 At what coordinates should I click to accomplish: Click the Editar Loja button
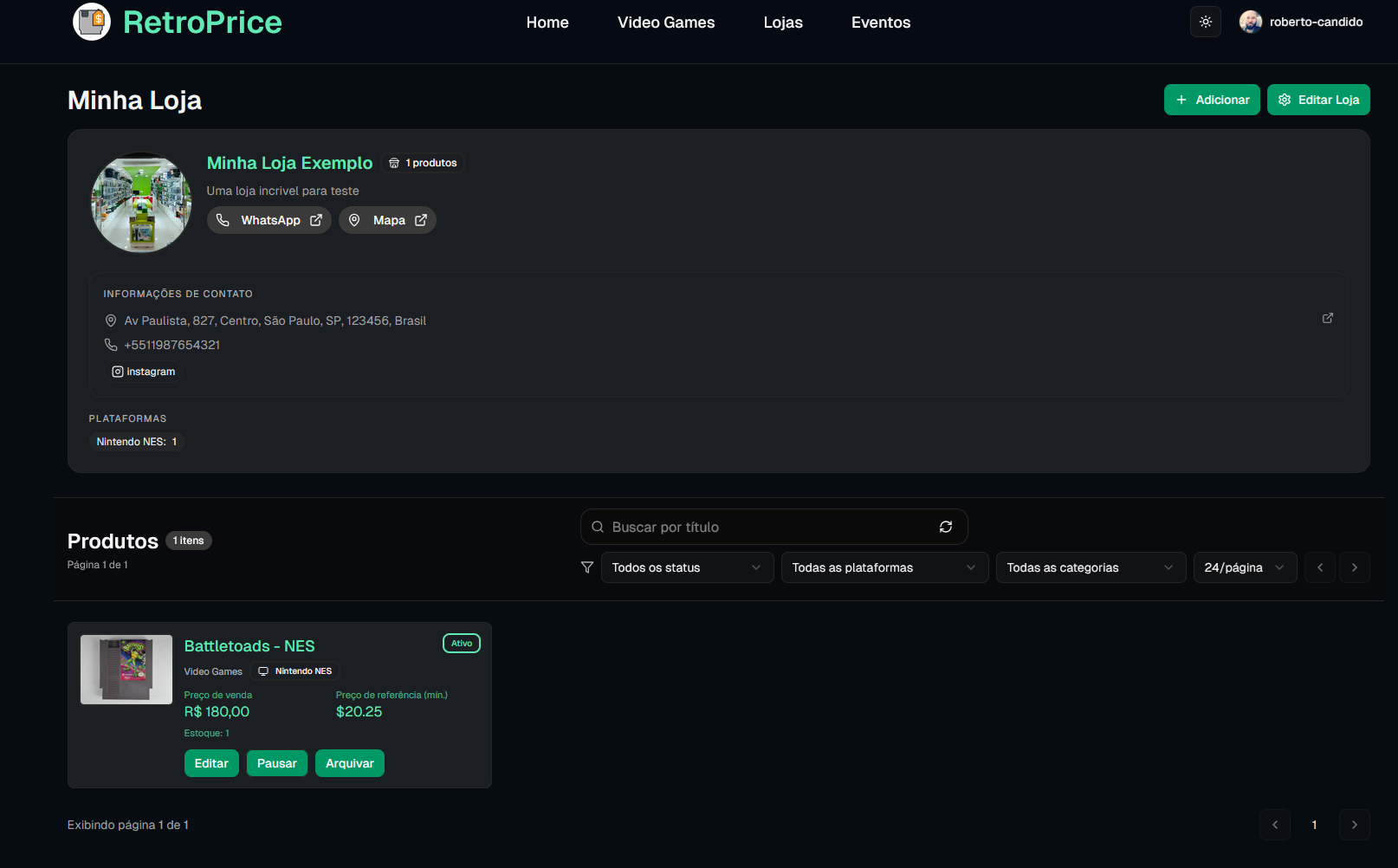[1317, 100]
